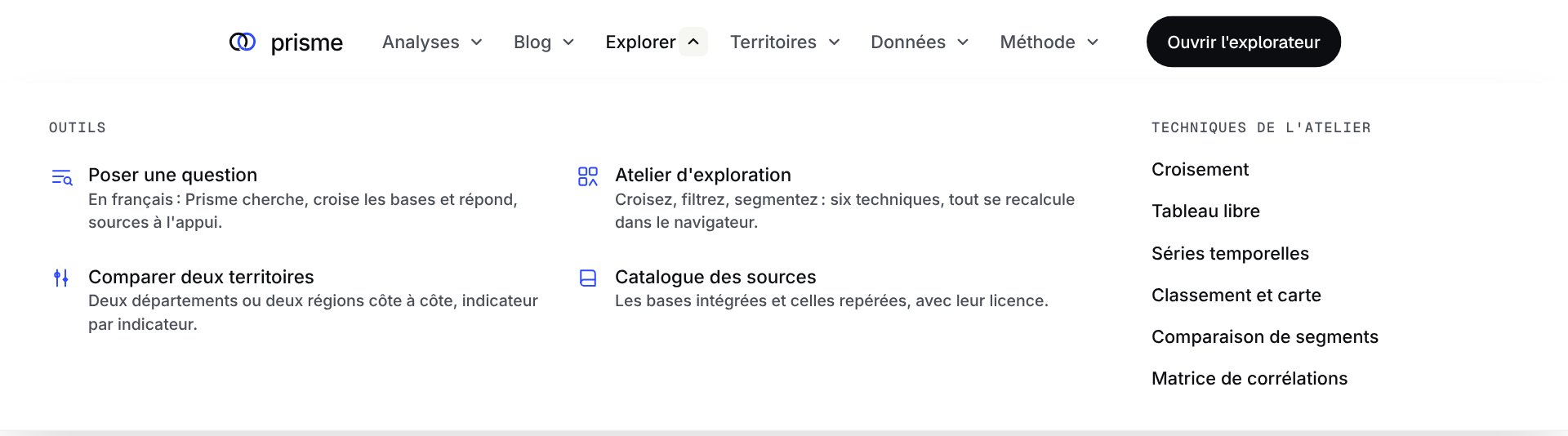Expand the Données menu chevron
Viewport: 1568px width, 436px height.
point(963,42)
